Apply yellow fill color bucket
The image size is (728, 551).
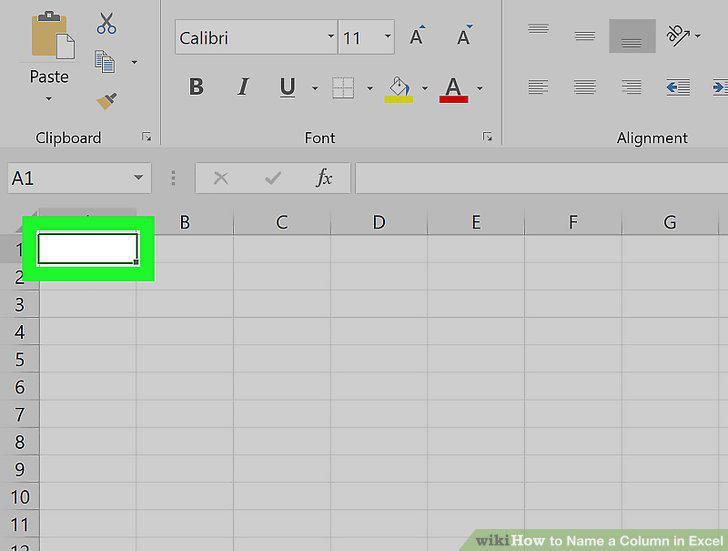click(x=399, y=89)
